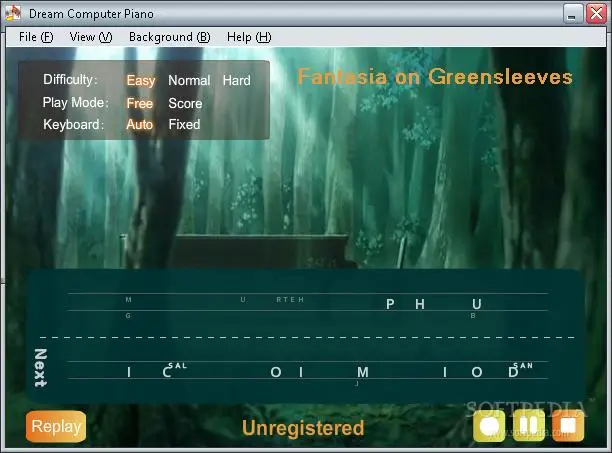Click the H note beside P

(x=420, y=304)
